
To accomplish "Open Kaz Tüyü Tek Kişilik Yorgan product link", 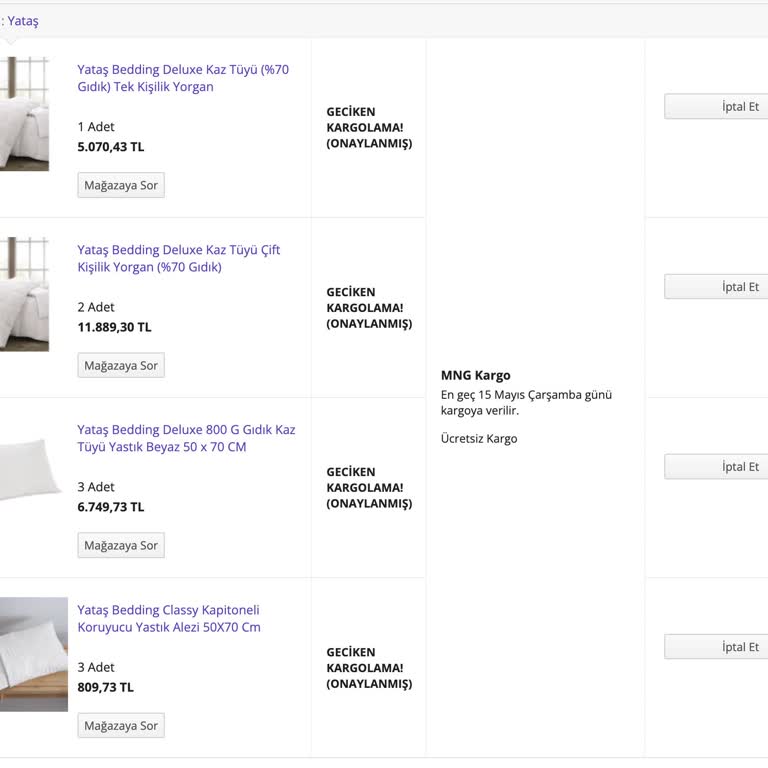I will tap(183, 78).
